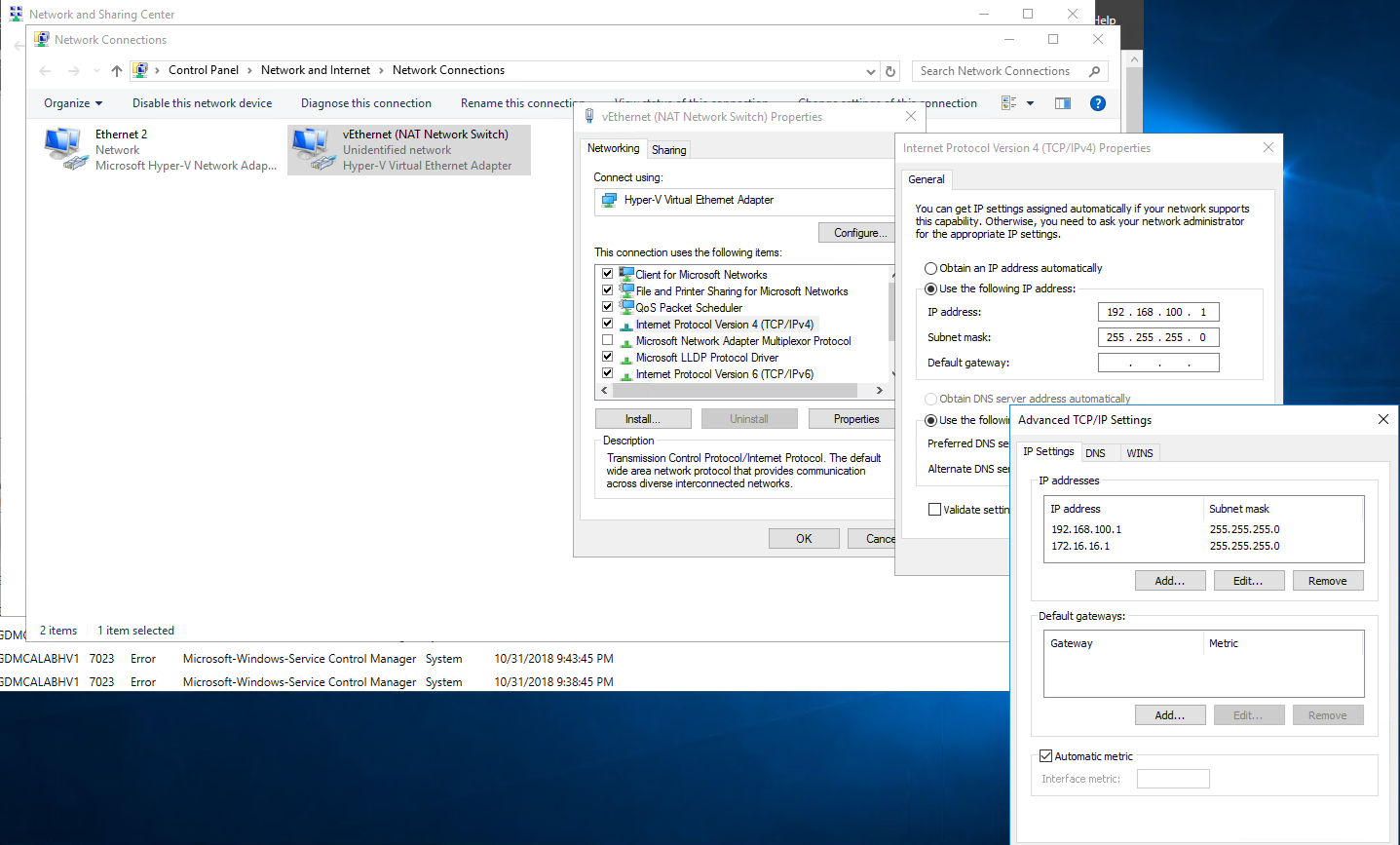Open the view options dropdown arrow
The height and width of the screenshot is (845, 1400).
(x=1031, y=103)
